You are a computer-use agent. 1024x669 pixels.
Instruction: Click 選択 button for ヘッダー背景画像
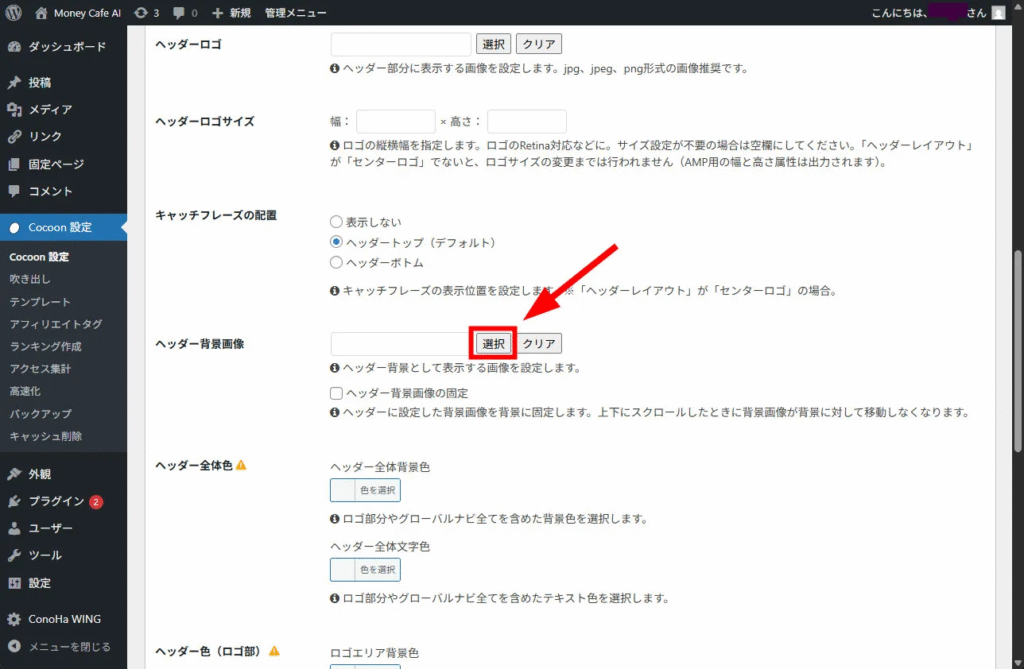coord(493,343)
